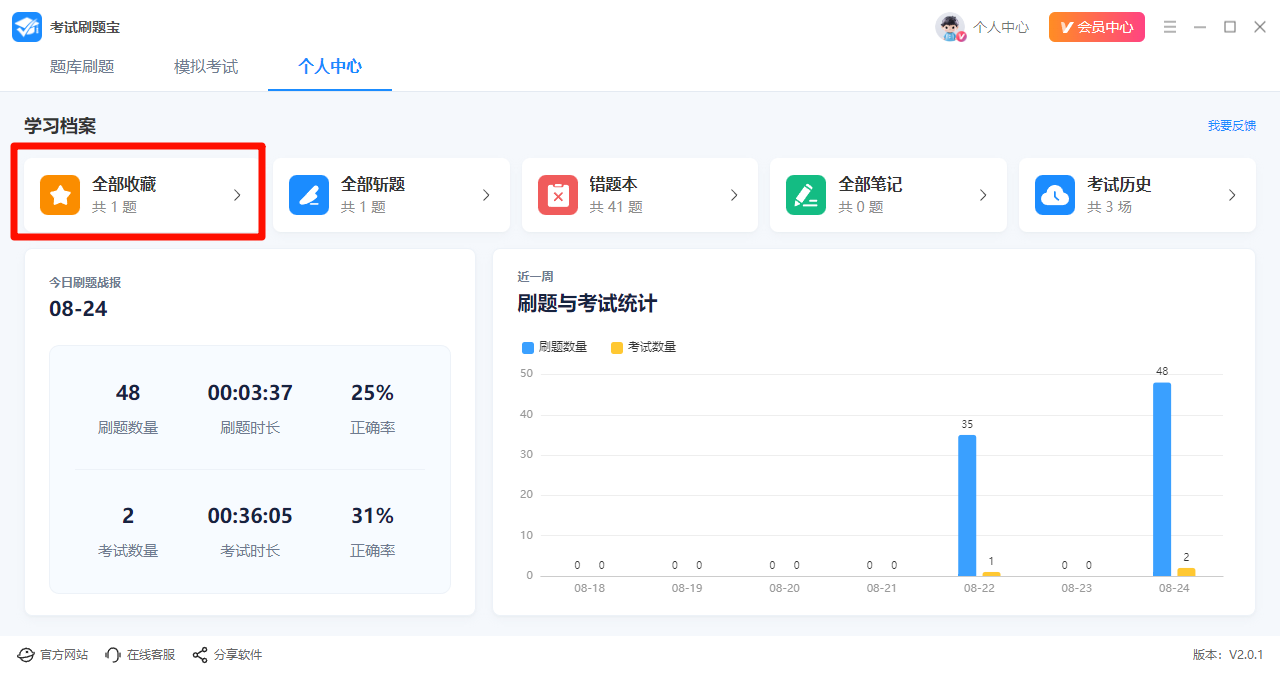Click the 我要反馈 link

click(1231, 126)
